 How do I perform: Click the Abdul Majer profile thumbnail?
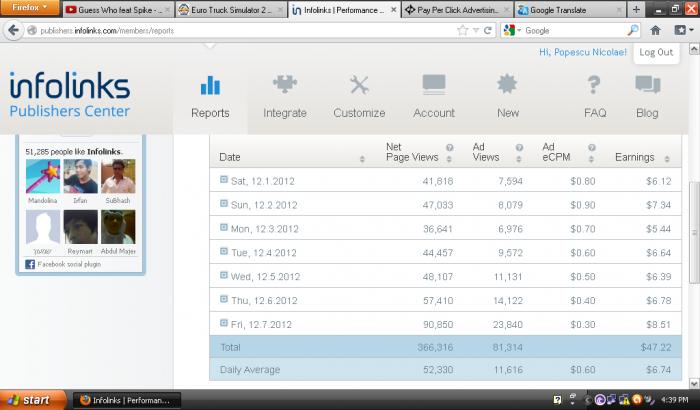coord(118,227)
